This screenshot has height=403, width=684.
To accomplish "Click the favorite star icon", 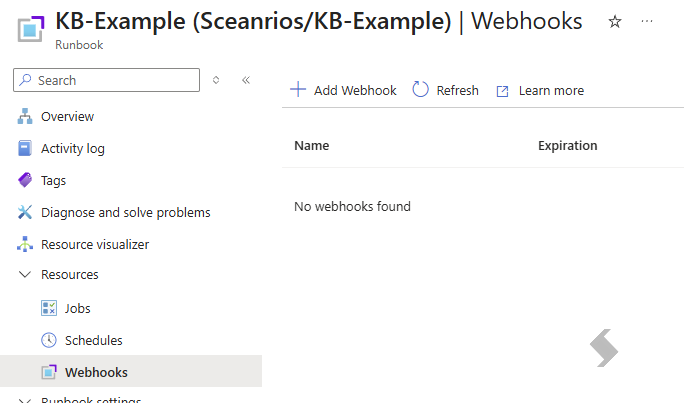I will (615, 21).
